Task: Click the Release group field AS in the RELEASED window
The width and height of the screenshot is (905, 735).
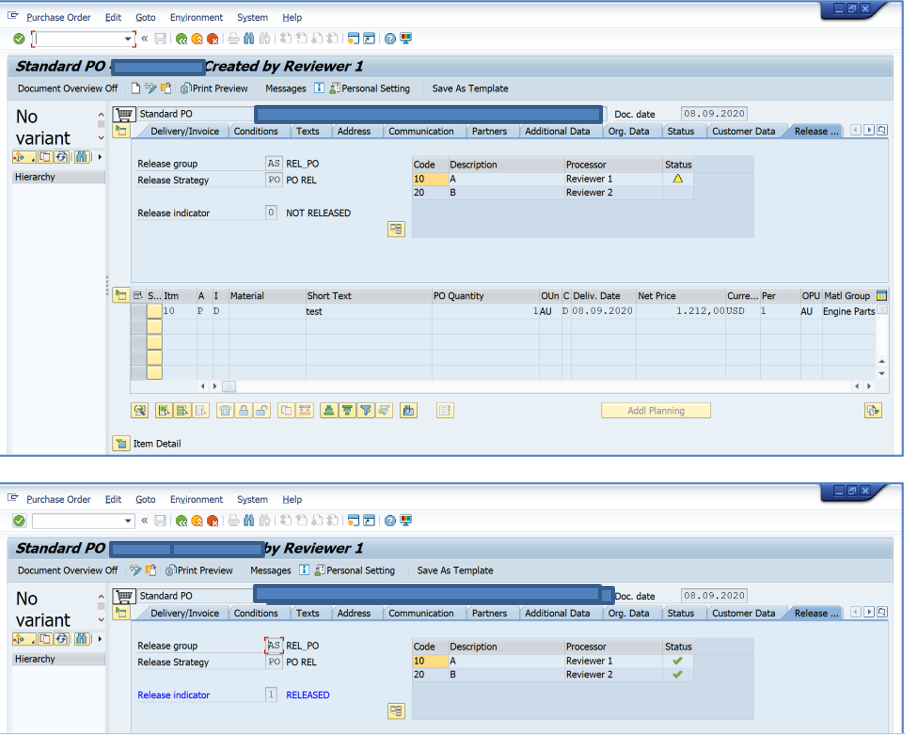Action: 274,646
